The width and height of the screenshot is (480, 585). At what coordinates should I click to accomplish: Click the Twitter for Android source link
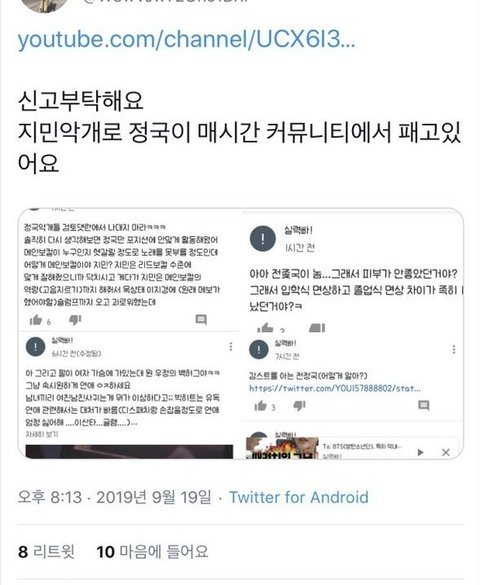[x=298, y=497]
